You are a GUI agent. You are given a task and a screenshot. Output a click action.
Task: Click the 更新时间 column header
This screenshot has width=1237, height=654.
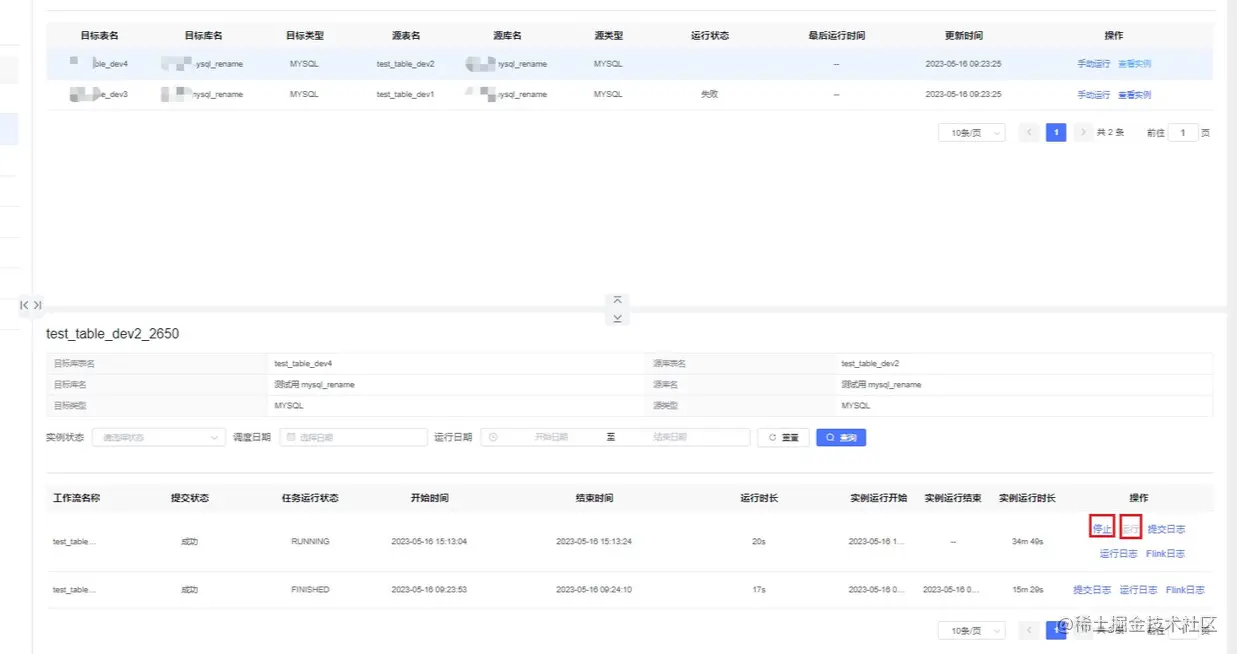963,35
